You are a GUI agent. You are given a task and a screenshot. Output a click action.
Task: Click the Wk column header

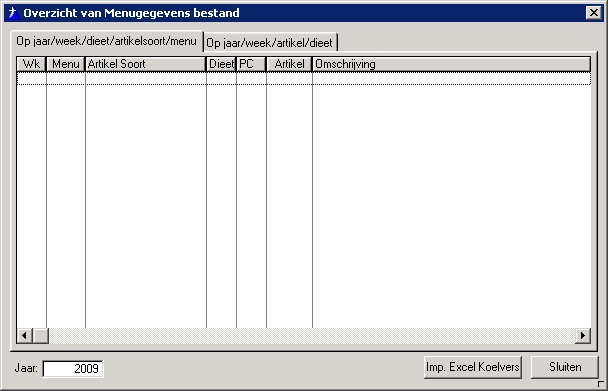[x=31, y=64]
